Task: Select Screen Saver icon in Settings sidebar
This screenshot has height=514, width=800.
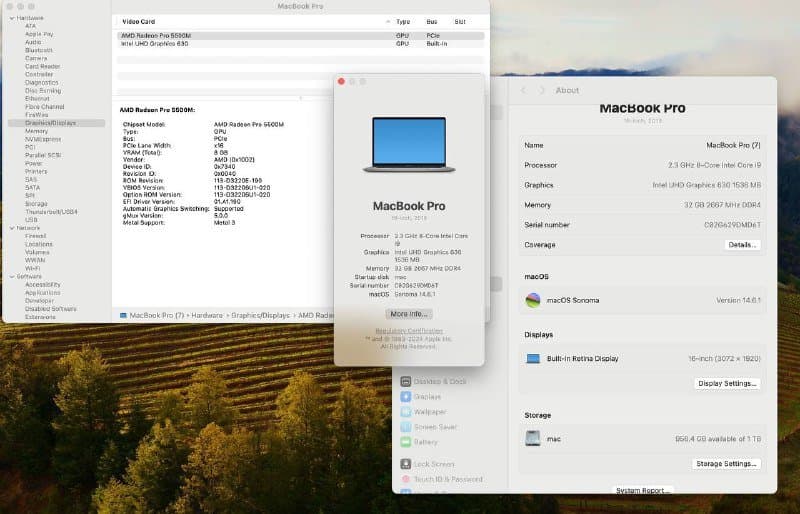Action: [x=406, y=427]
